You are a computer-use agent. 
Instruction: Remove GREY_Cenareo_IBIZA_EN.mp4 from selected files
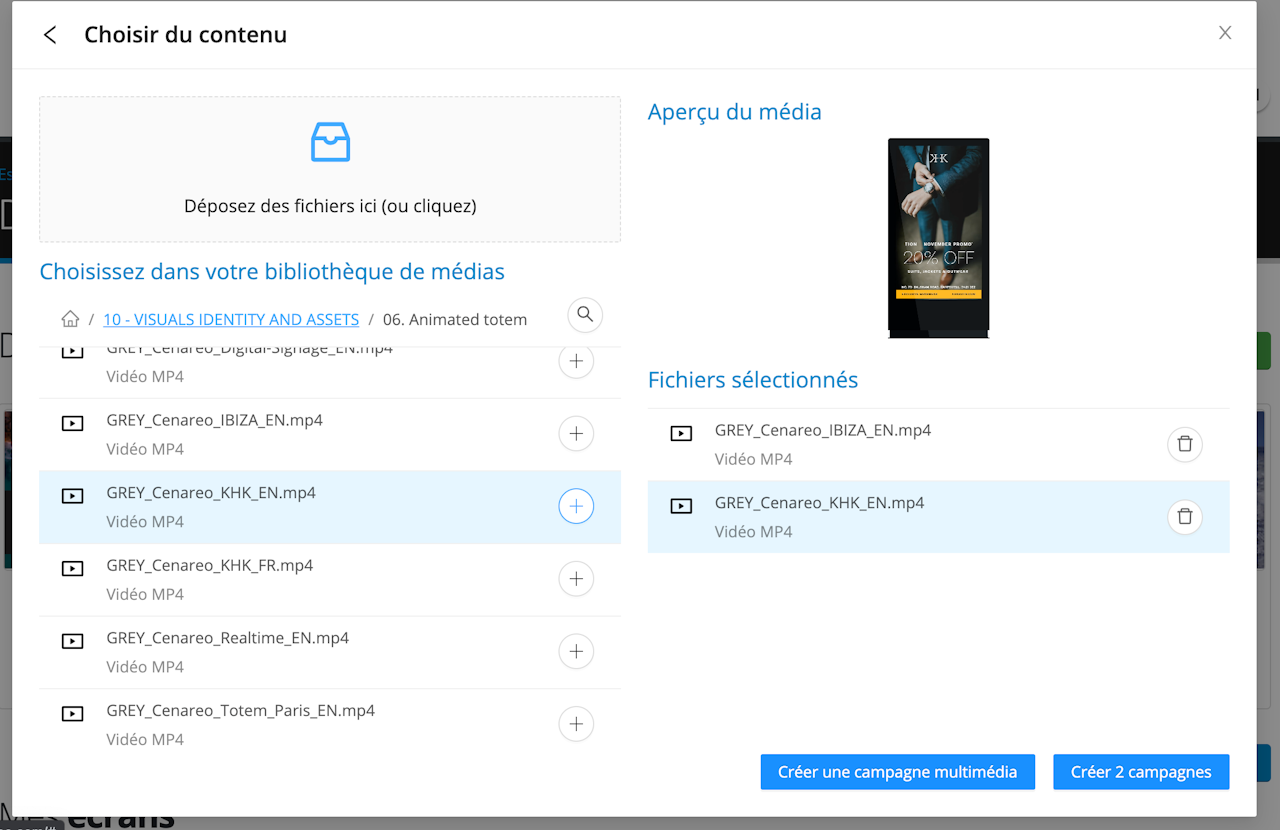coord(1185,444)
